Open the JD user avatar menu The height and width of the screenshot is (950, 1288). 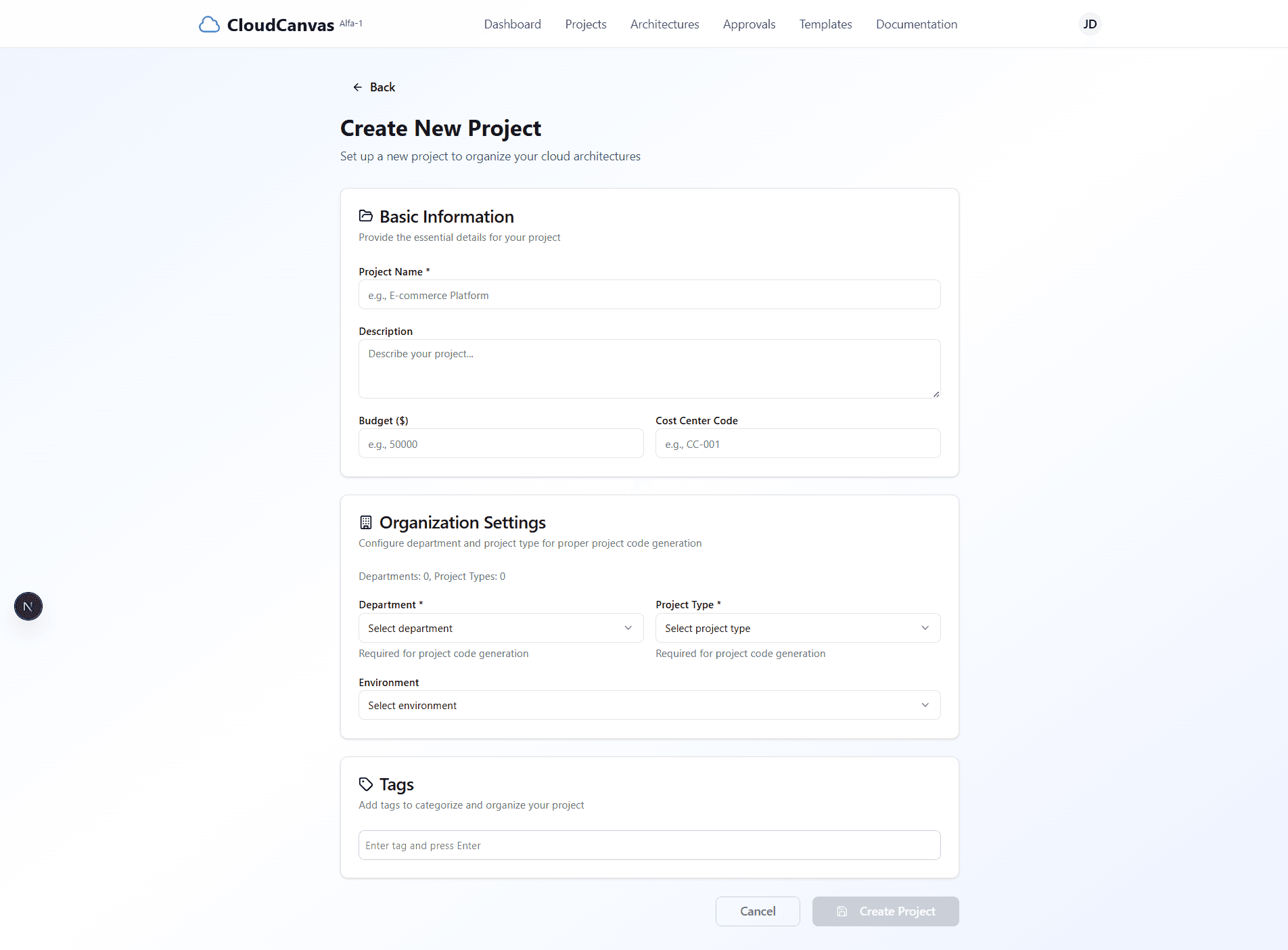[1090, 24]
